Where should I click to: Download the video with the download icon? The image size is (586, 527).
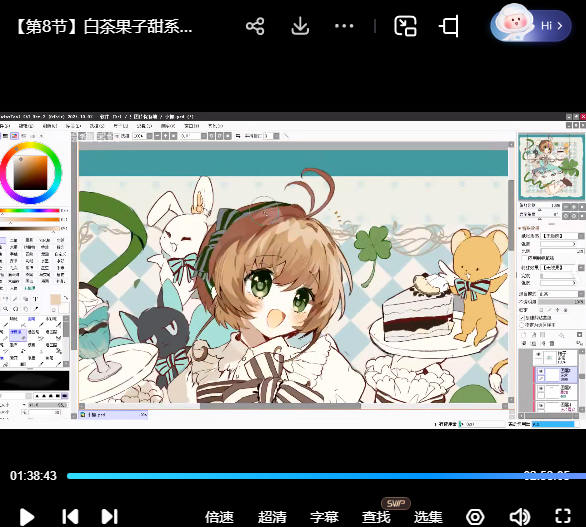pyautogui.click(x=300, y=26)
